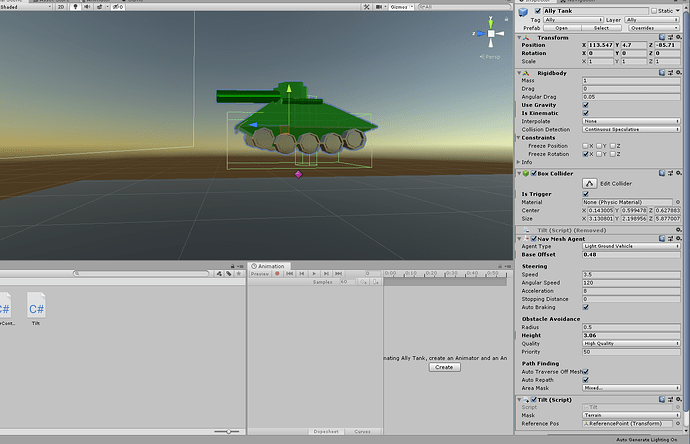Open the Area Mask dropdown

pos(631,388)
